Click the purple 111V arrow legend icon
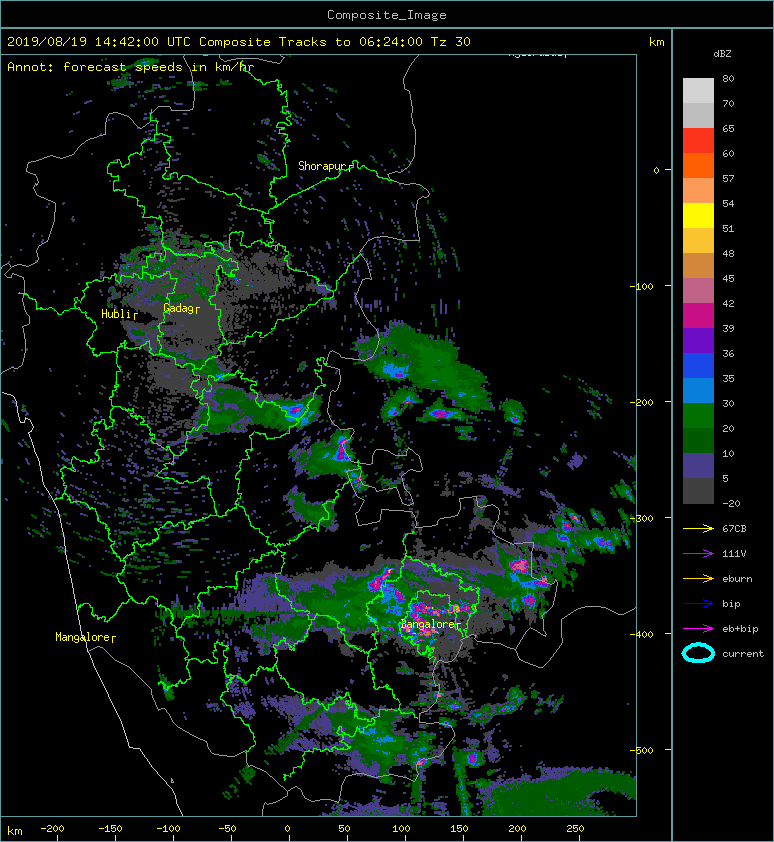Image resolution: width=774 pixels, height=842 pixels. [x=698, y=554]
